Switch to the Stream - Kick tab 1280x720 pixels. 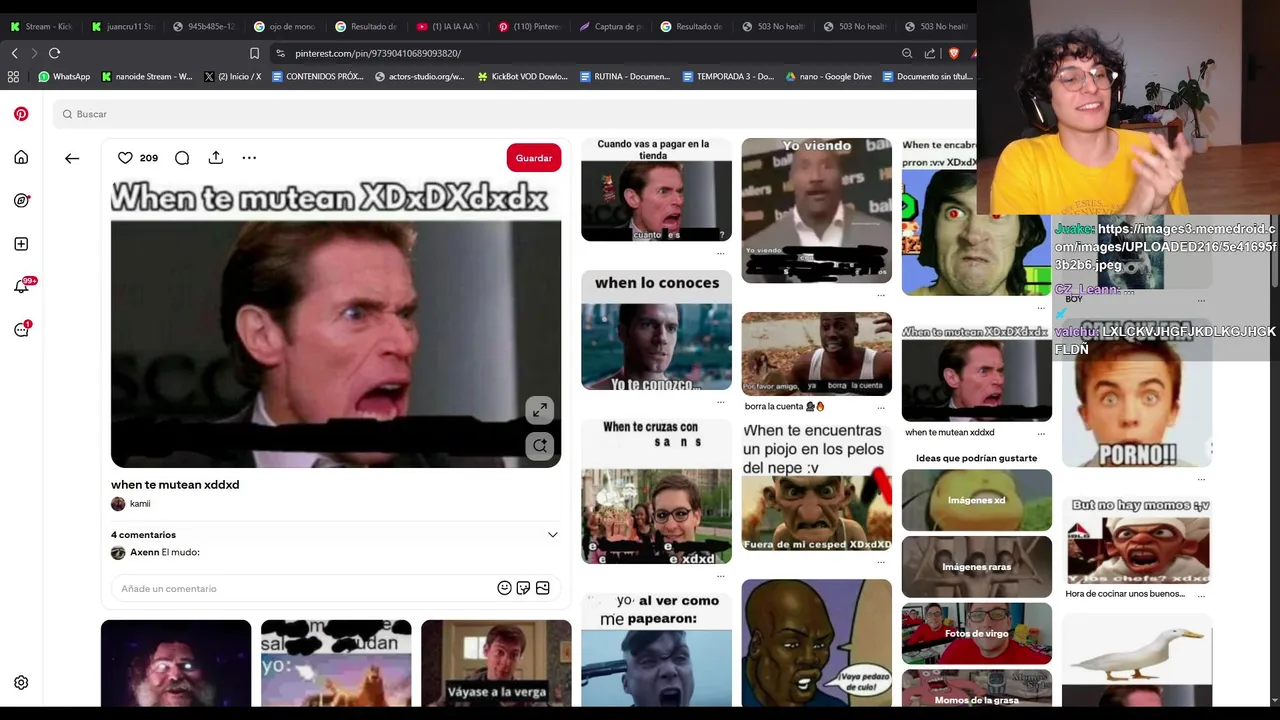41,26
